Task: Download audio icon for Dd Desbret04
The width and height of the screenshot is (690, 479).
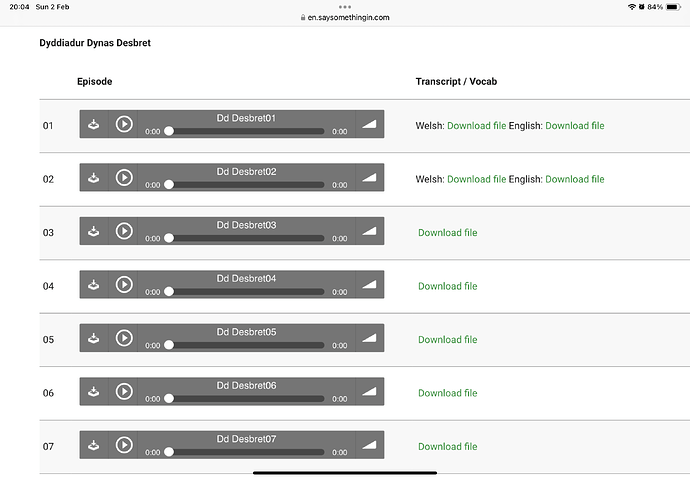Action: [x=93, y=285]
